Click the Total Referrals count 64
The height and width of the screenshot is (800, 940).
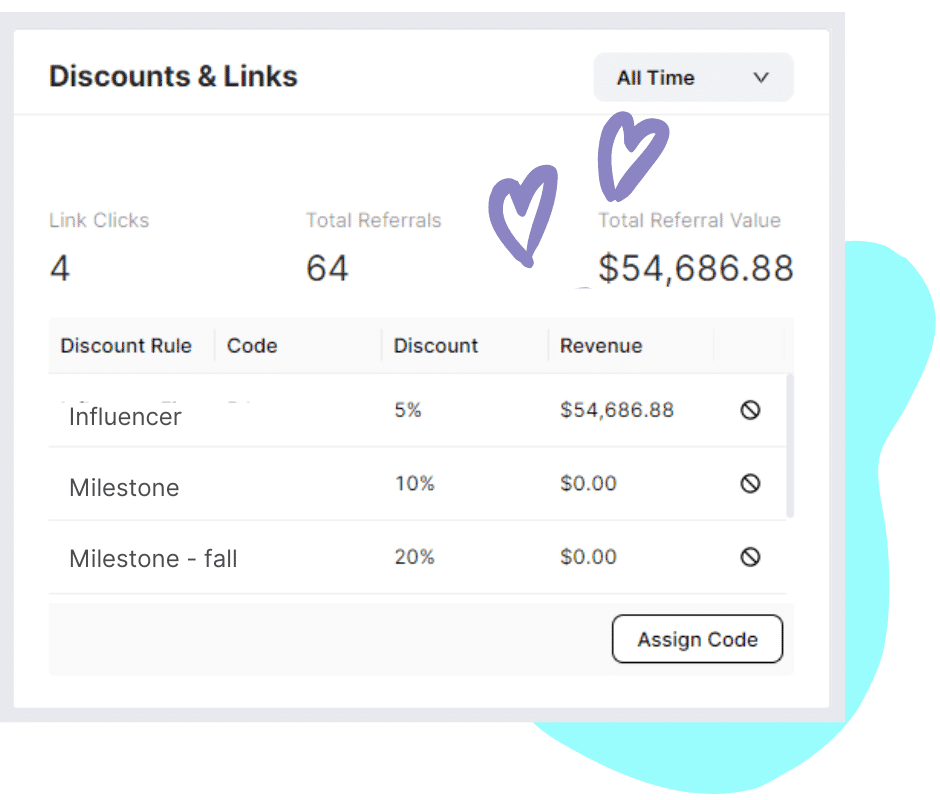pos(327,268)
